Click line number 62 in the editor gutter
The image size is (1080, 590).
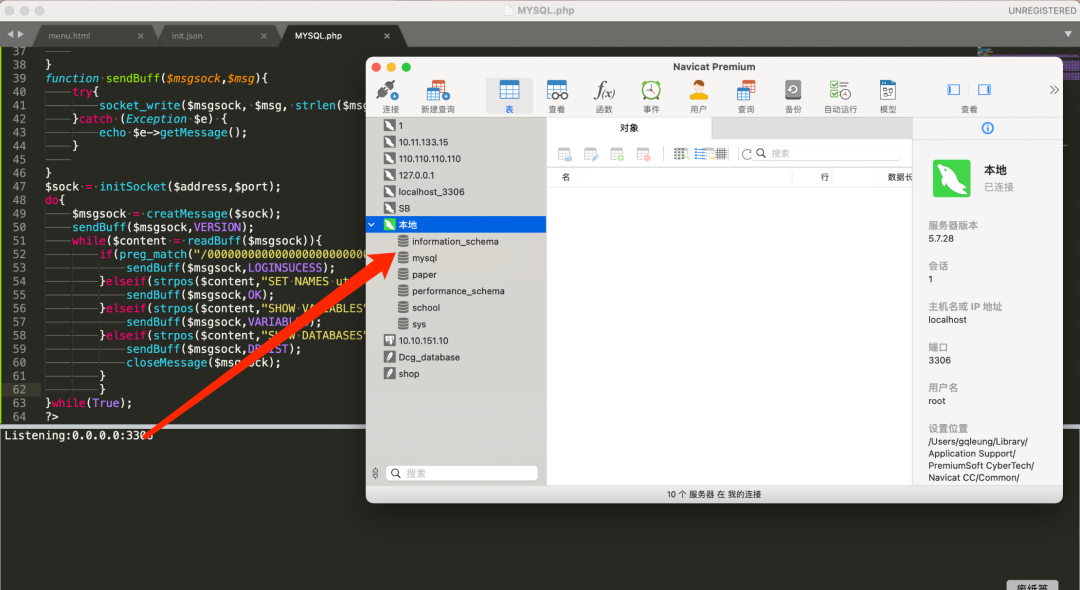pyautogui.click(x=19, y=390)
